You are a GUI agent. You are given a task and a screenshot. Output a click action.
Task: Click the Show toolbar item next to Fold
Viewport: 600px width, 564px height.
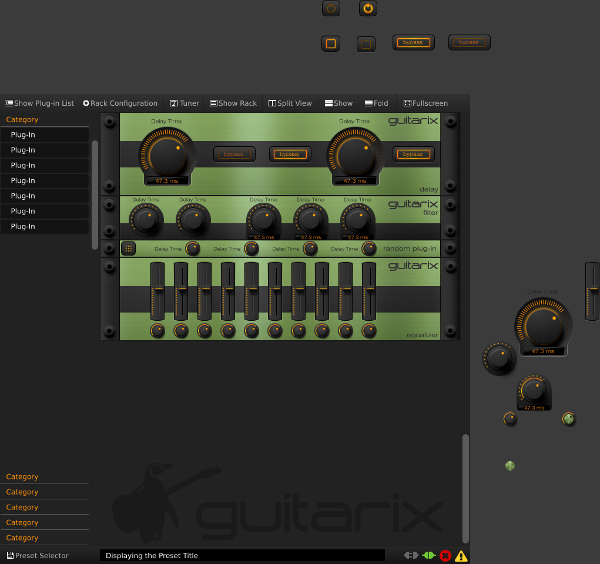click(339, 103)
